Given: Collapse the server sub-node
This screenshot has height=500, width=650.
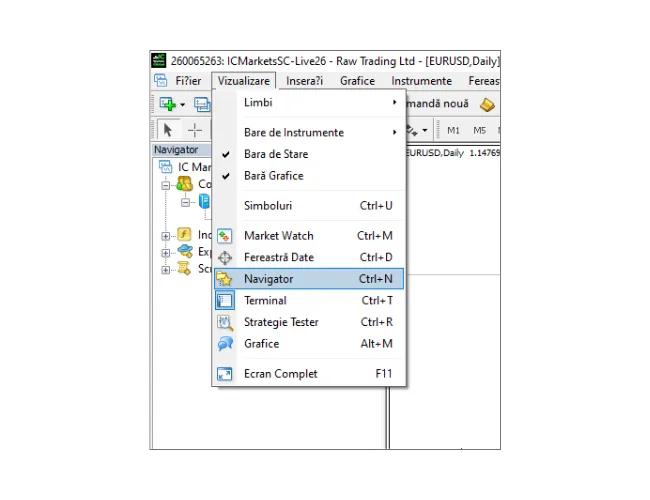Looking at the screenshot, I should point(185,202).
